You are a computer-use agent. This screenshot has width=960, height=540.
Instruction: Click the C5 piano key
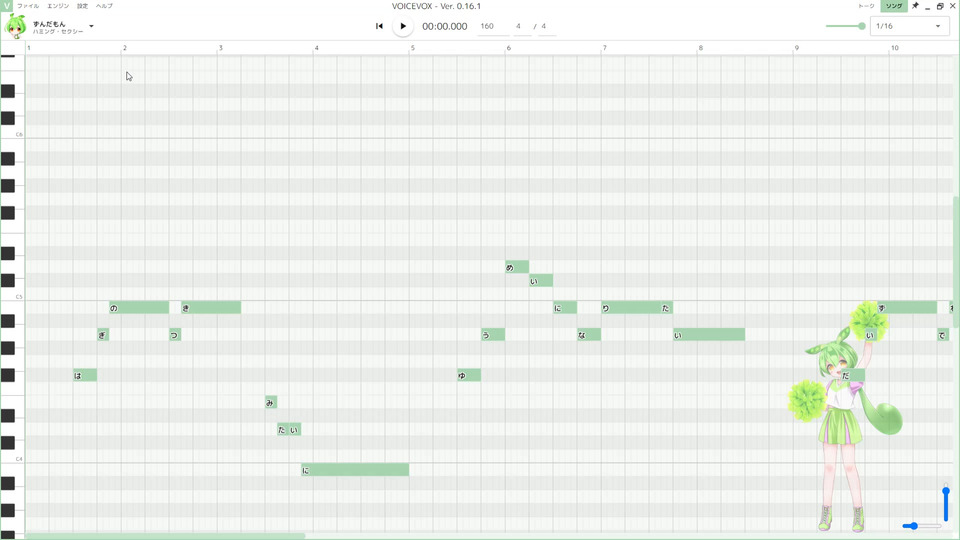pos(12,294)
